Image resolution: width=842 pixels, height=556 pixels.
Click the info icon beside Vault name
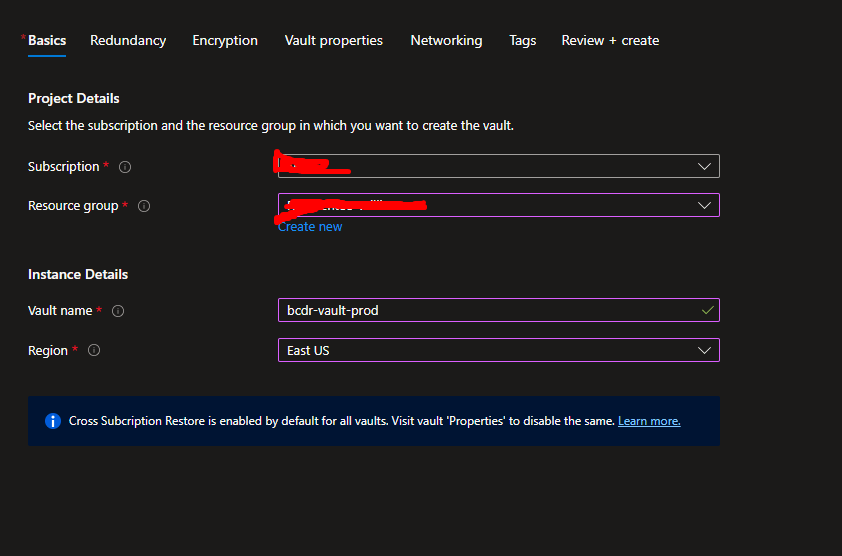pos(118,311)
